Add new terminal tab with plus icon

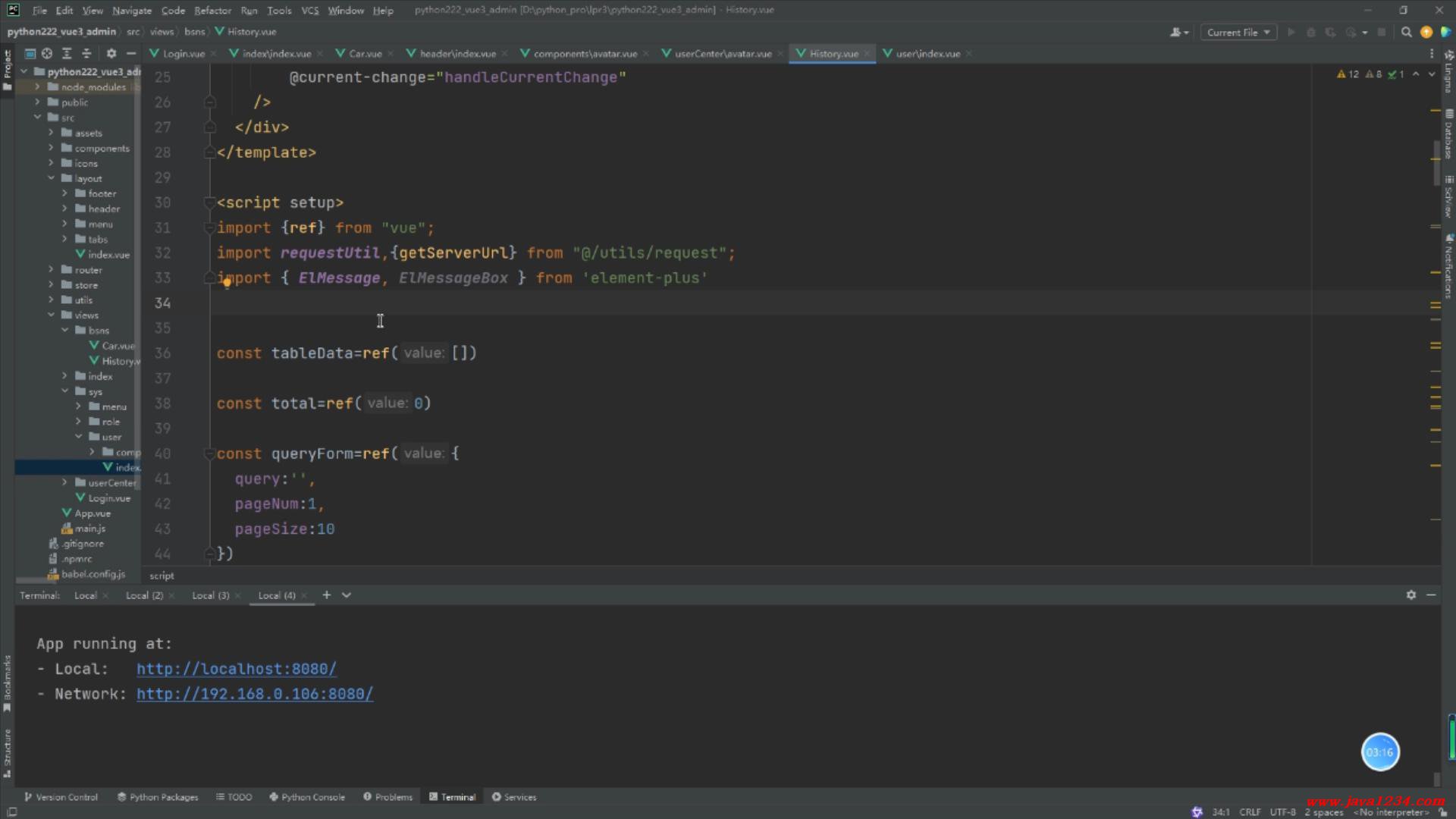(327, 595)
